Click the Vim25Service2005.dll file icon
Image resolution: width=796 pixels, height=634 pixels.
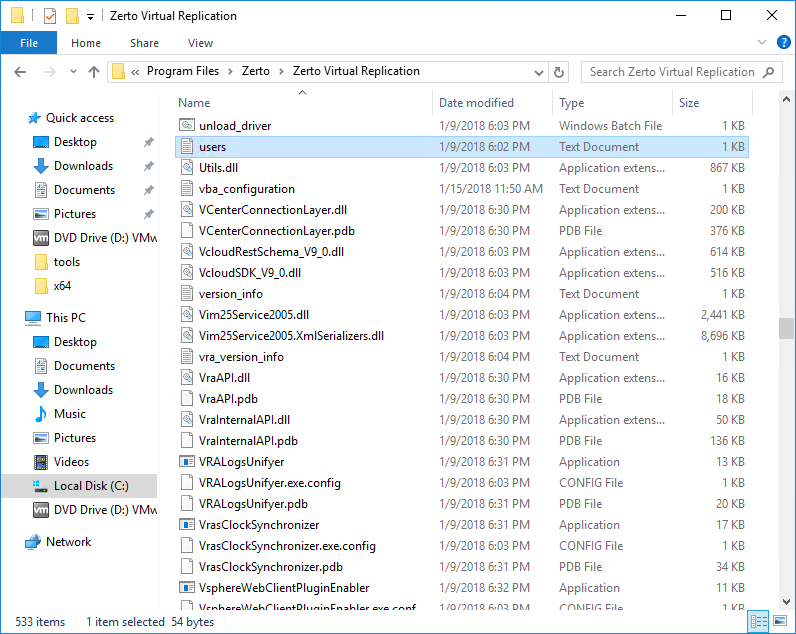click(187, 315)
